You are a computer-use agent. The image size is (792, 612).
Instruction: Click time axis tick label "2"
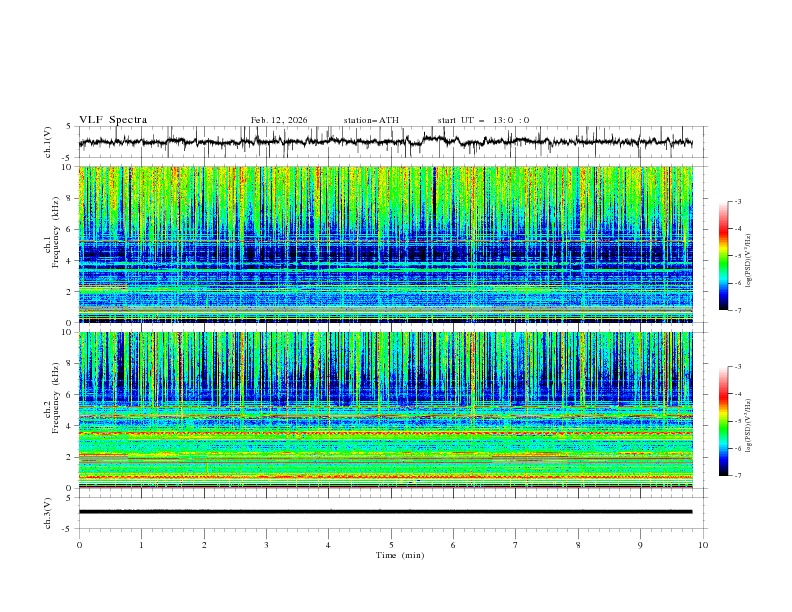204,545
